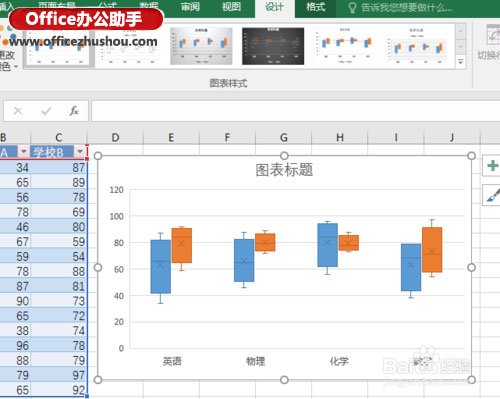Click the top-center chart resize handle
Viewport: 500px width, 399px height.
pyautogui.click(x=284, y=156)
